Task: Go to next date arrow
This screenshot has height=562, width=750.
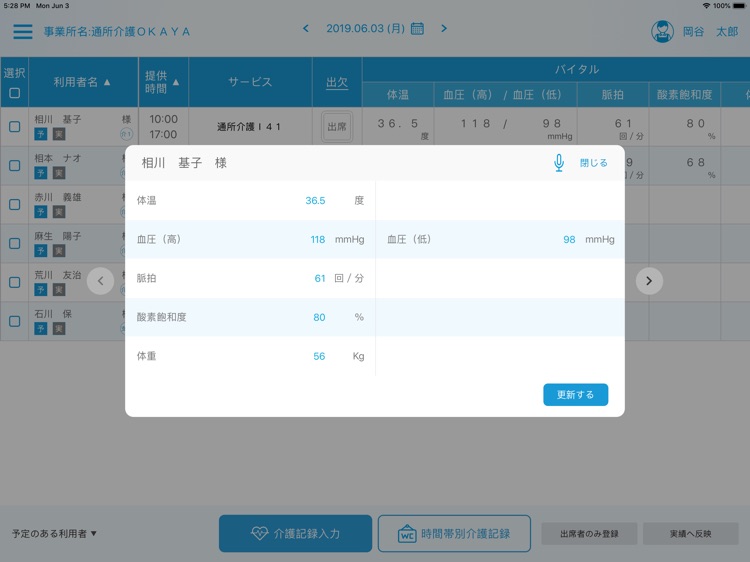Action: coord(444,29)
